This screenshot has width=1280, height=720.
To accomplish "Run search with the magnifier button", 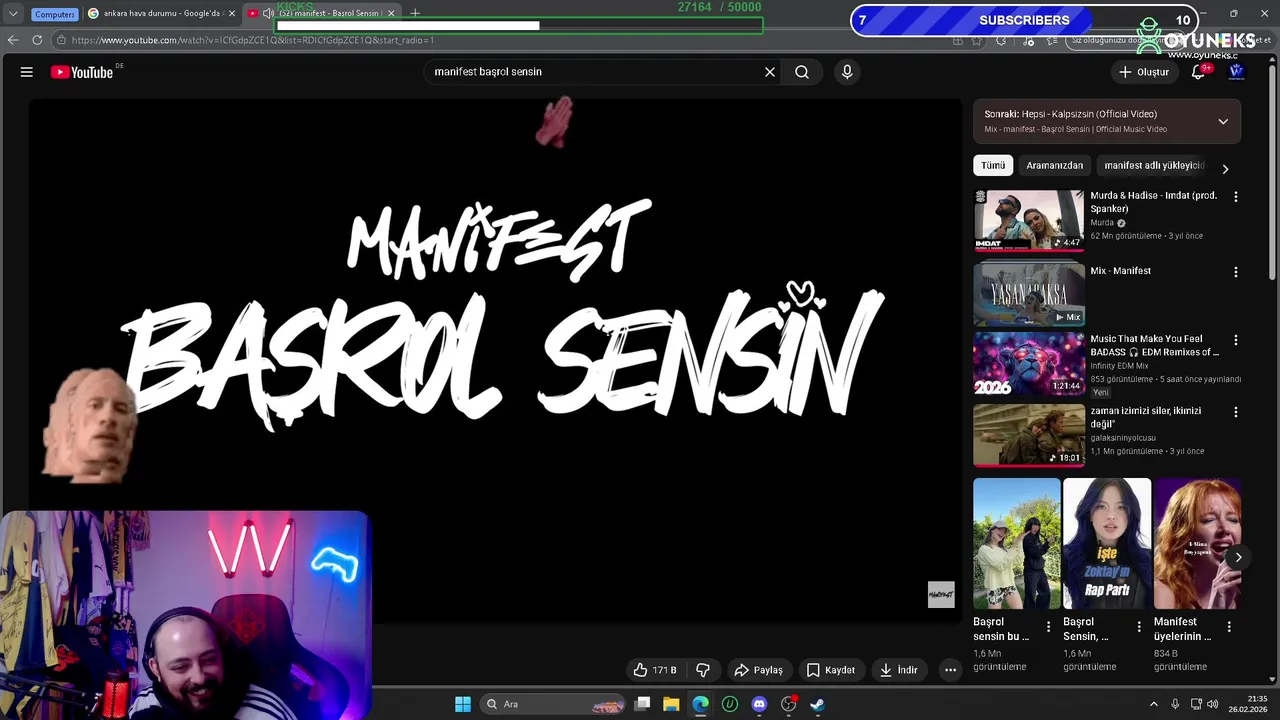I will pyautogui.click(x=802, y=72).
